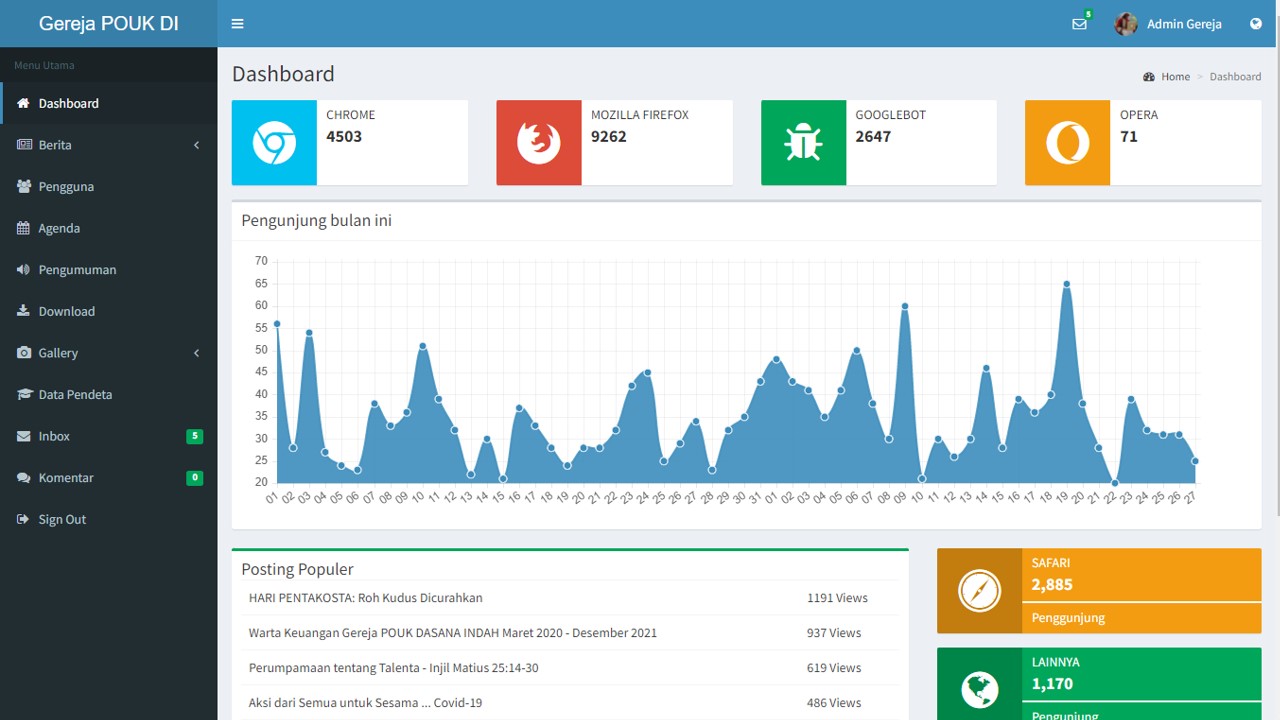Open the mail envelope notifications in header
Viewport: 1280px width, 720px height.
coord(1079,24)
